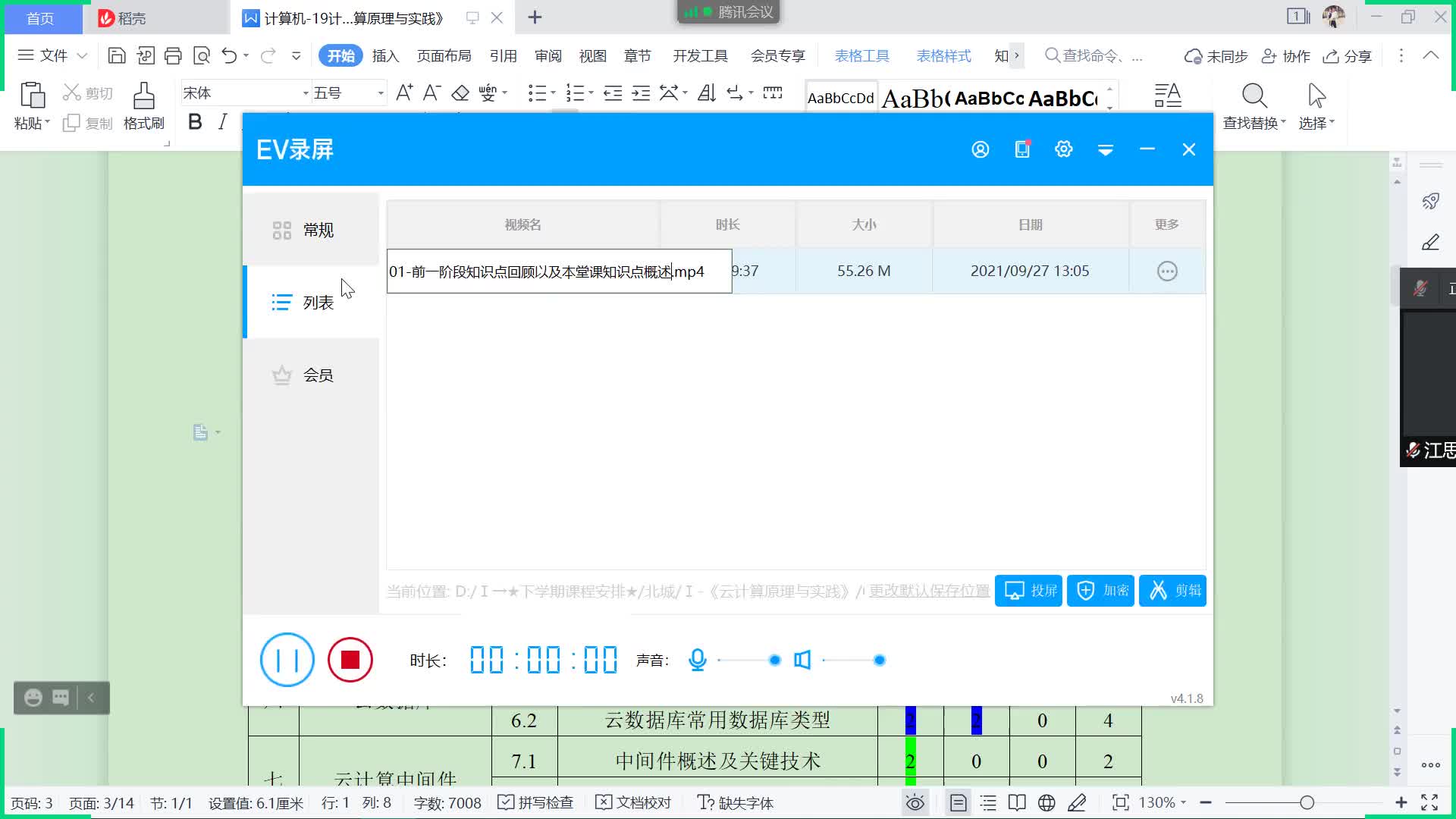
Task: Open the 开发工具 ribbon tab
Action: tap(700, 56)
